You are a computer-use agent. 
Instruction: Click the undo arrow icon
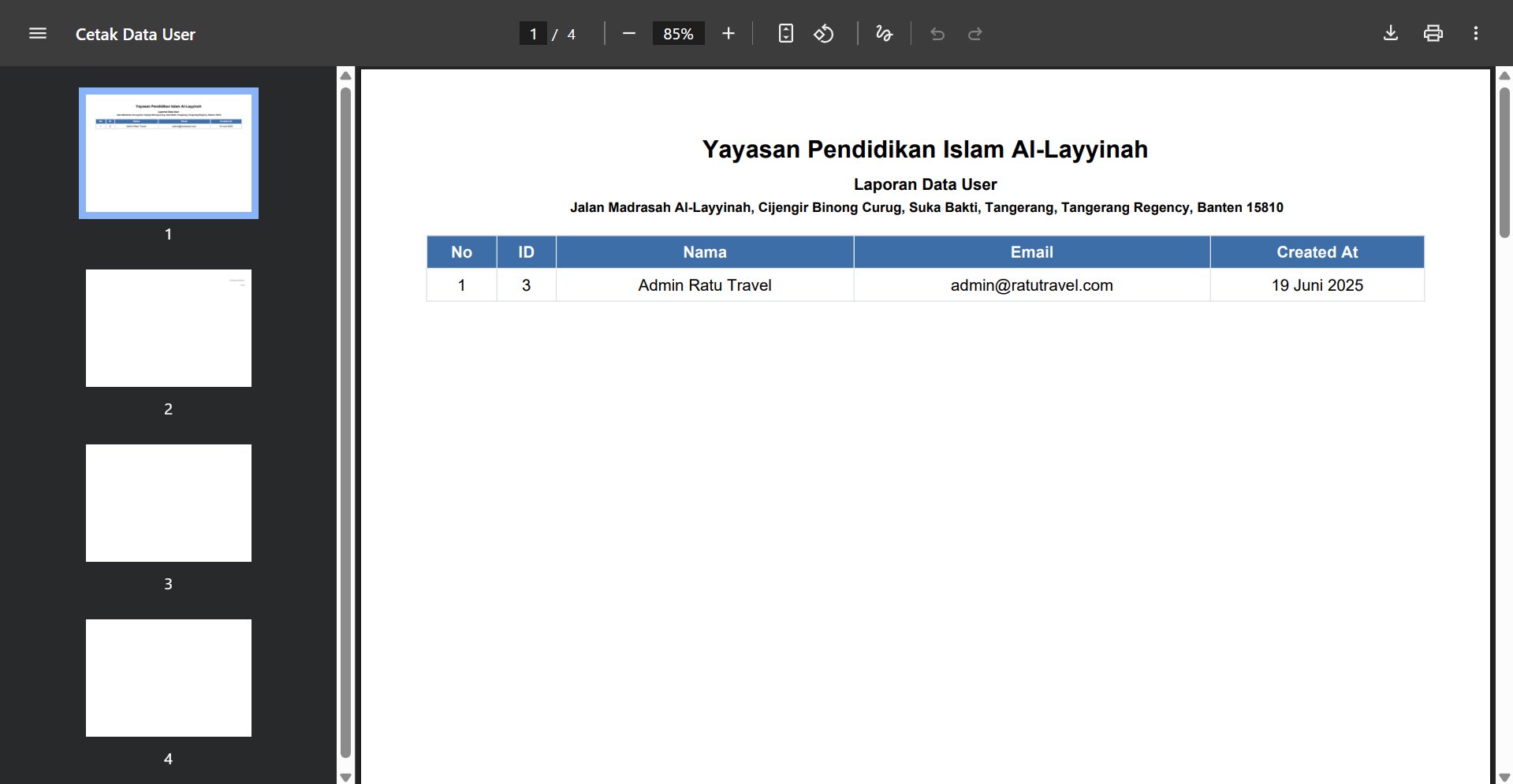[x=937, y=34]
